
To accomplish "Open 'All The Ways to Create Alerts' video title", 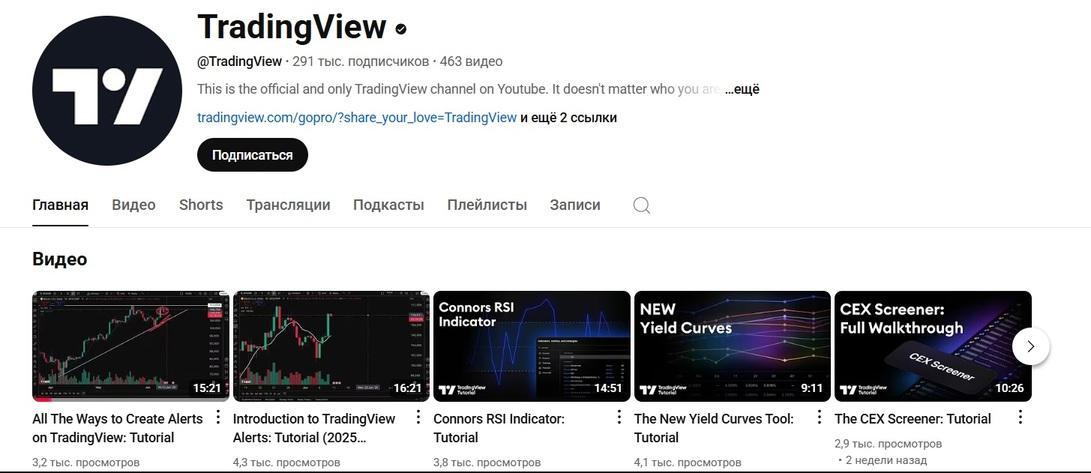I will click(118, 428).
